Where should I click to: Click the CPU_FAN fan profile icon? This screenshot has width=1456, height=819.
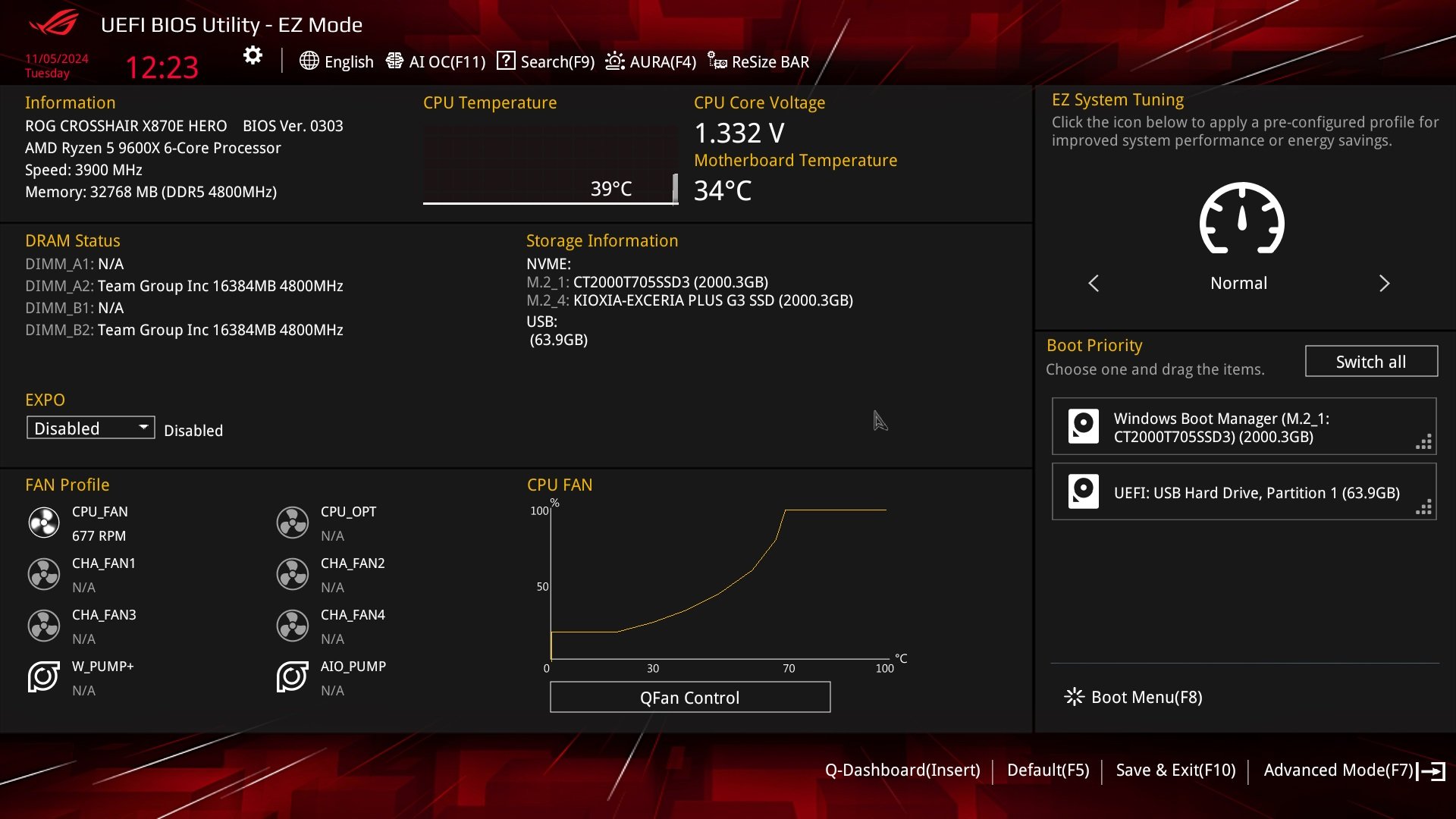[44, 522]
